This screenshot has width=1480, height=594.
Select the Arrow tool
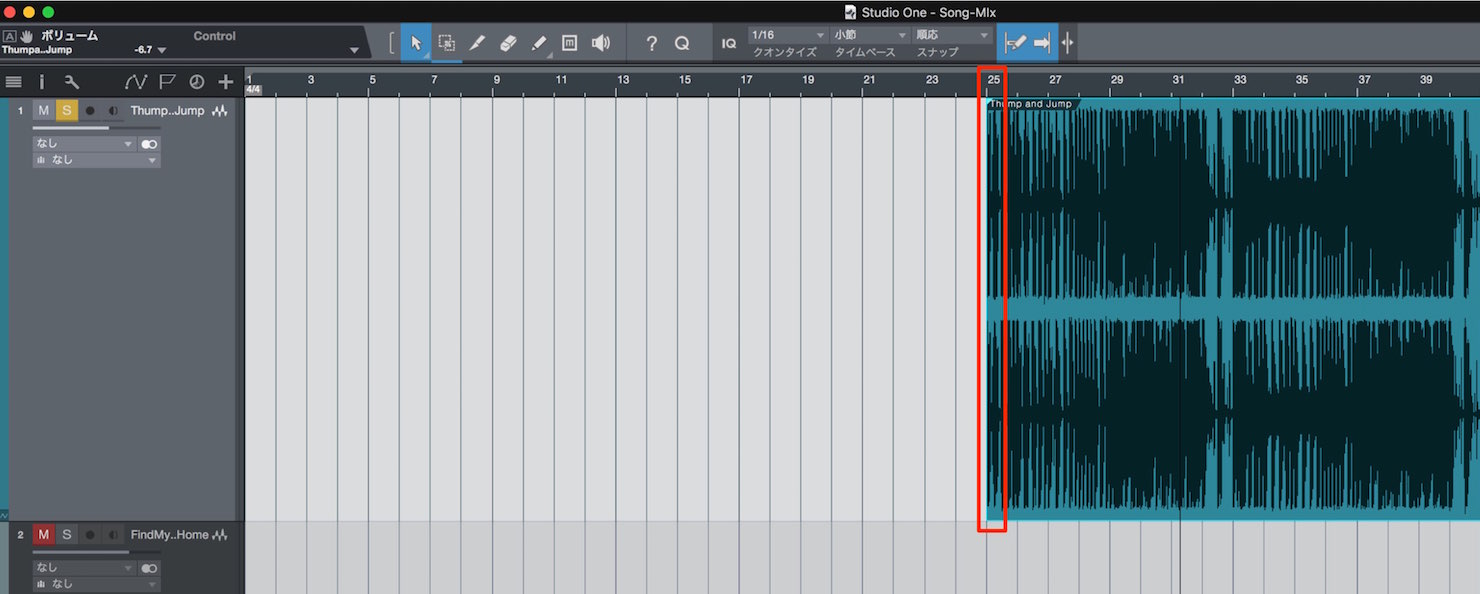(416, 43)
